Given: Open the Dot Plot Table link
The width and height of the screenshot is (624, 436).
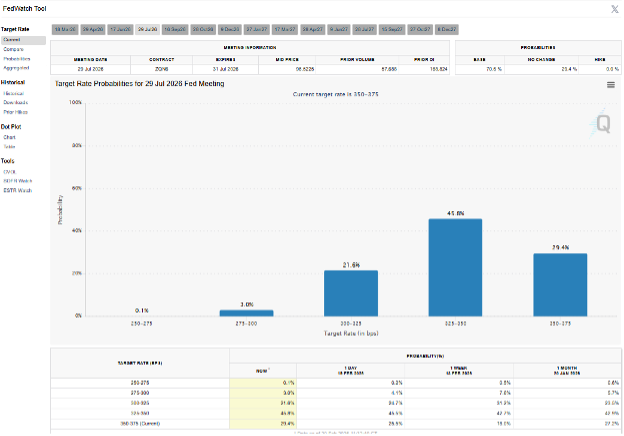Looking at the screenshot, I should (9, 146).
